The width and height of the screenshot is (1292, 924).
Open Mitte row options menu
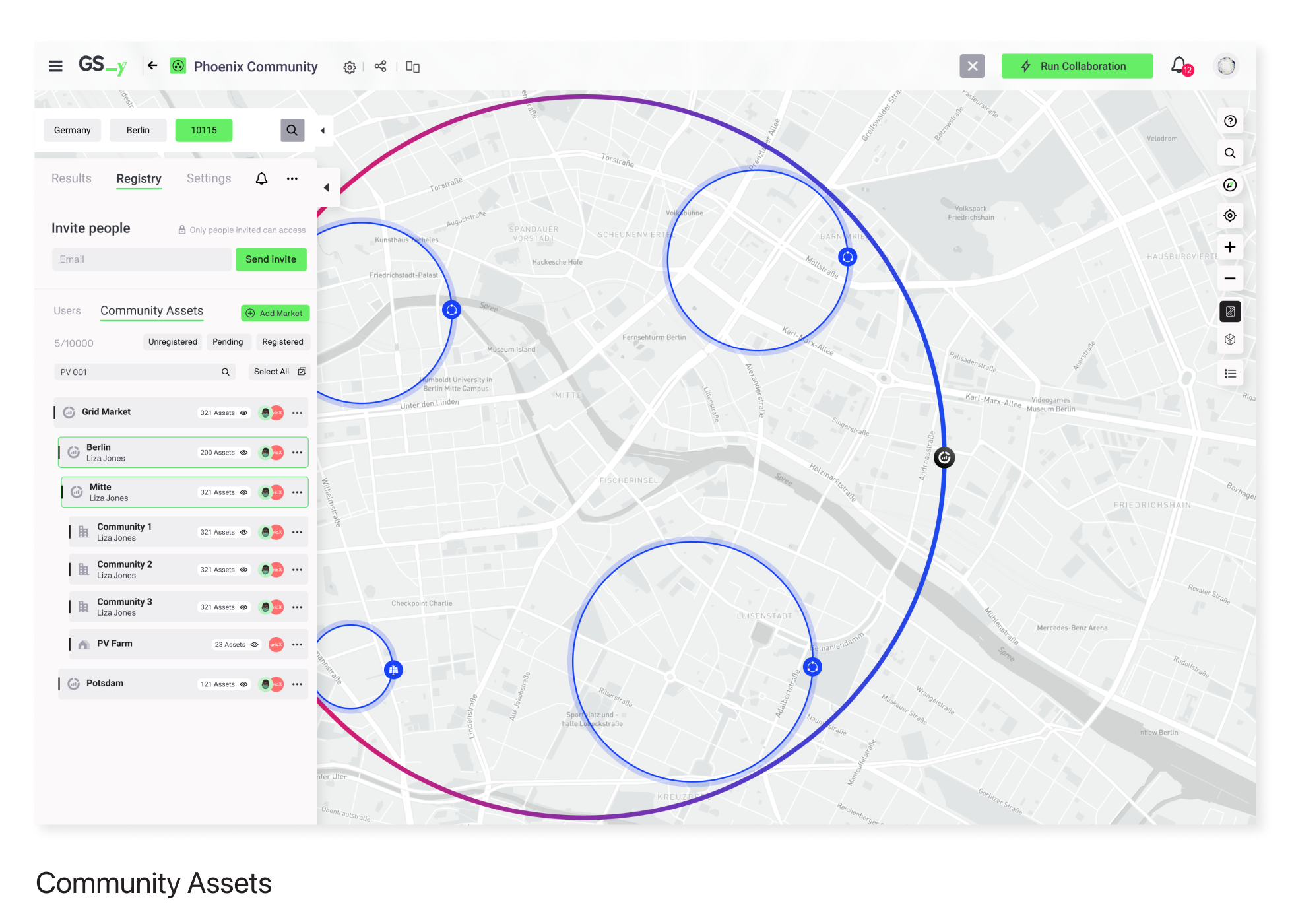tap(298, 492)
